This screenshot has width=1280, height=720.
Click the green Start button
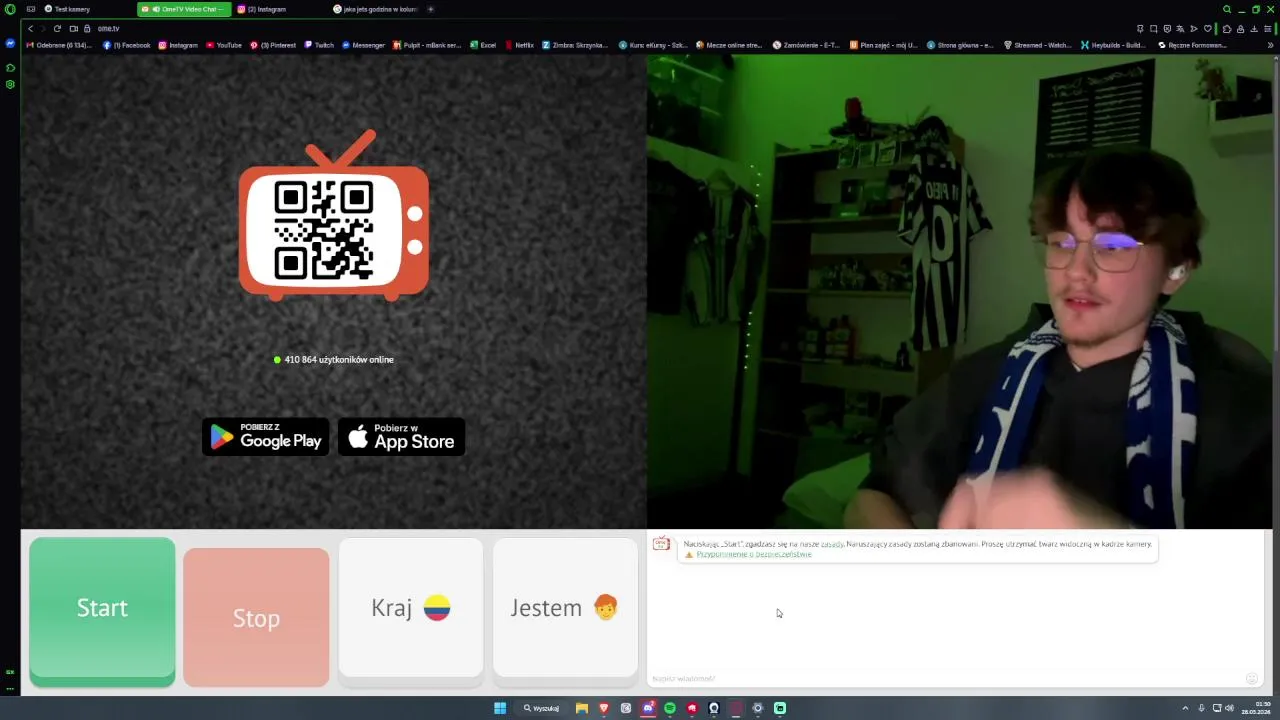[102, 611]
